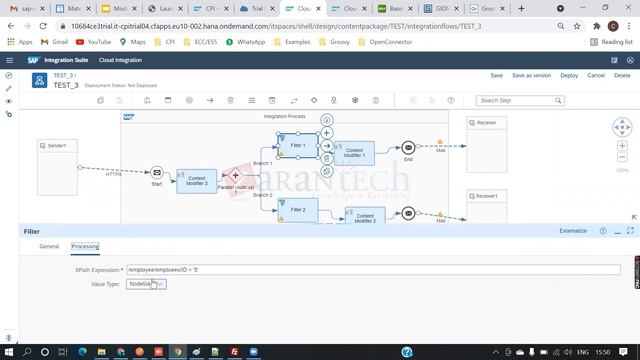Screen dimensions: 640x360
Task: Bookmark this page with star icon
Action: pos(577,26)
